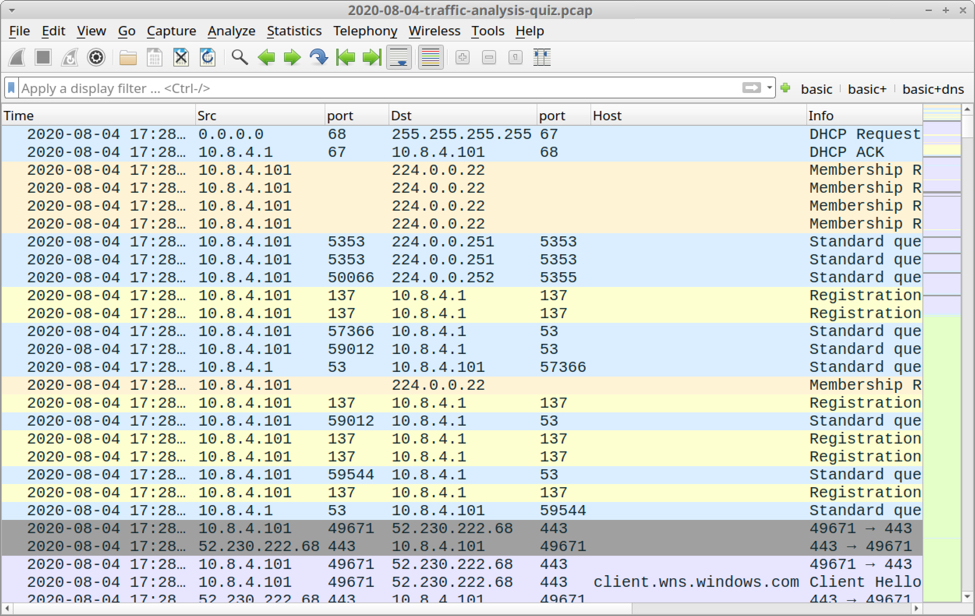Jump to the first packet

(x=345, y=58)
